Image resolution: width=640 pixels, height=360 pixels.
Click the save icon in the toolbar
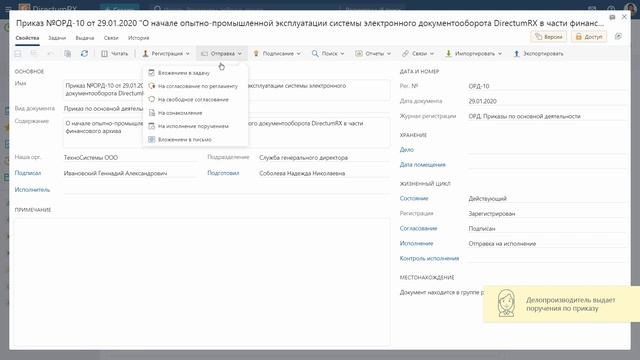[x=18, y=53]
